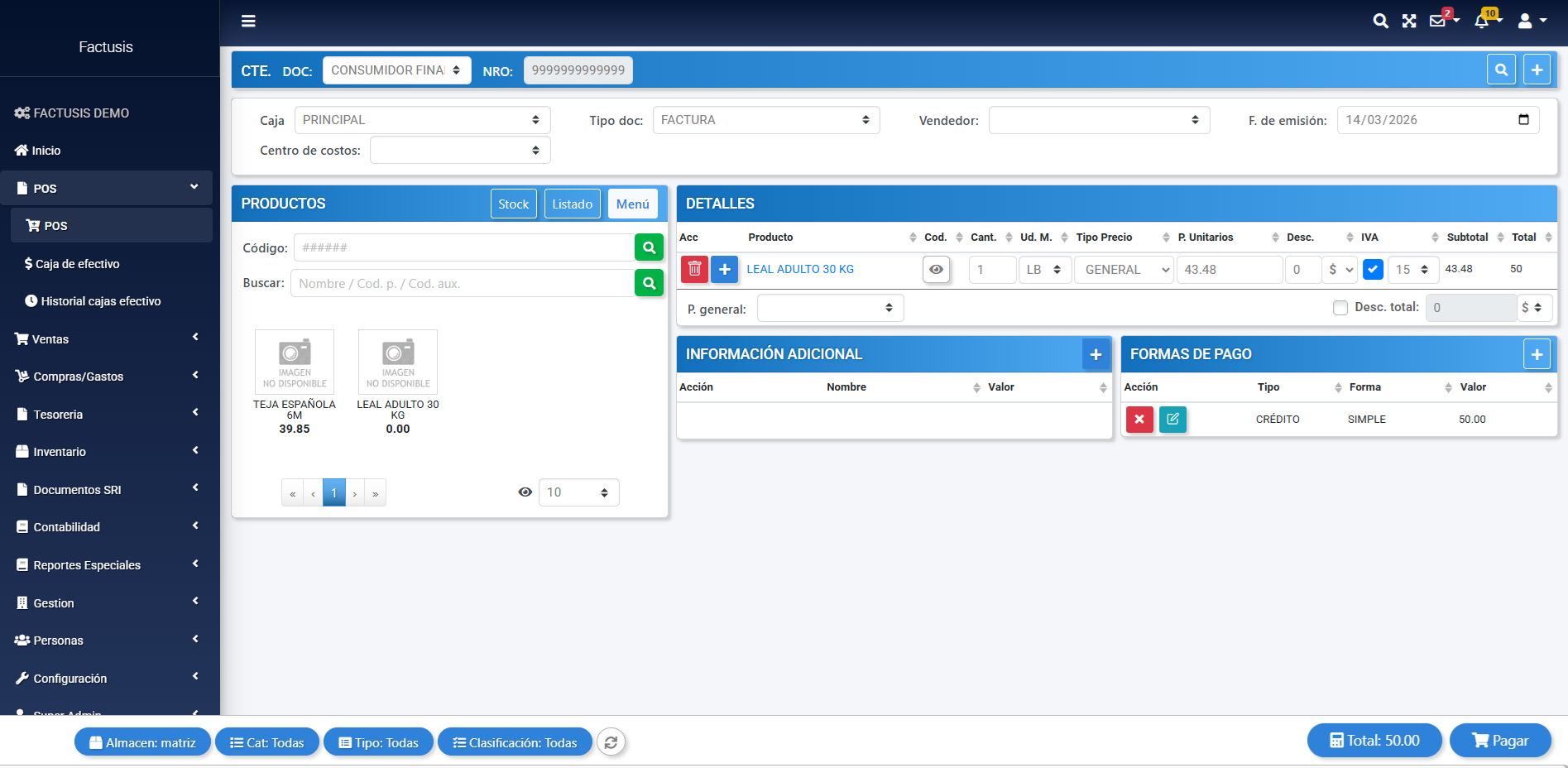Expand the Inventario sidebar menu
Screen dimensions: 1568x768
coord(108,452)
